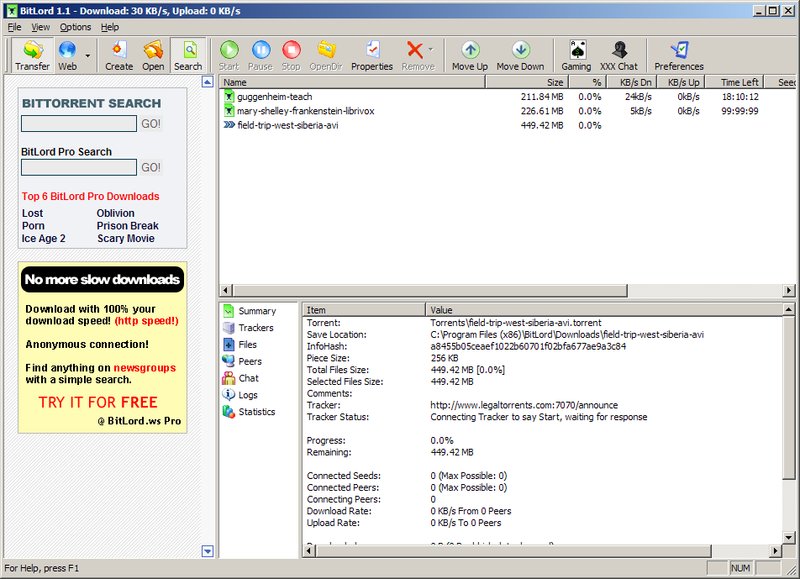Open the Oblivion top download link
Screen dimensions: 800x579
(x=116, y=213)
